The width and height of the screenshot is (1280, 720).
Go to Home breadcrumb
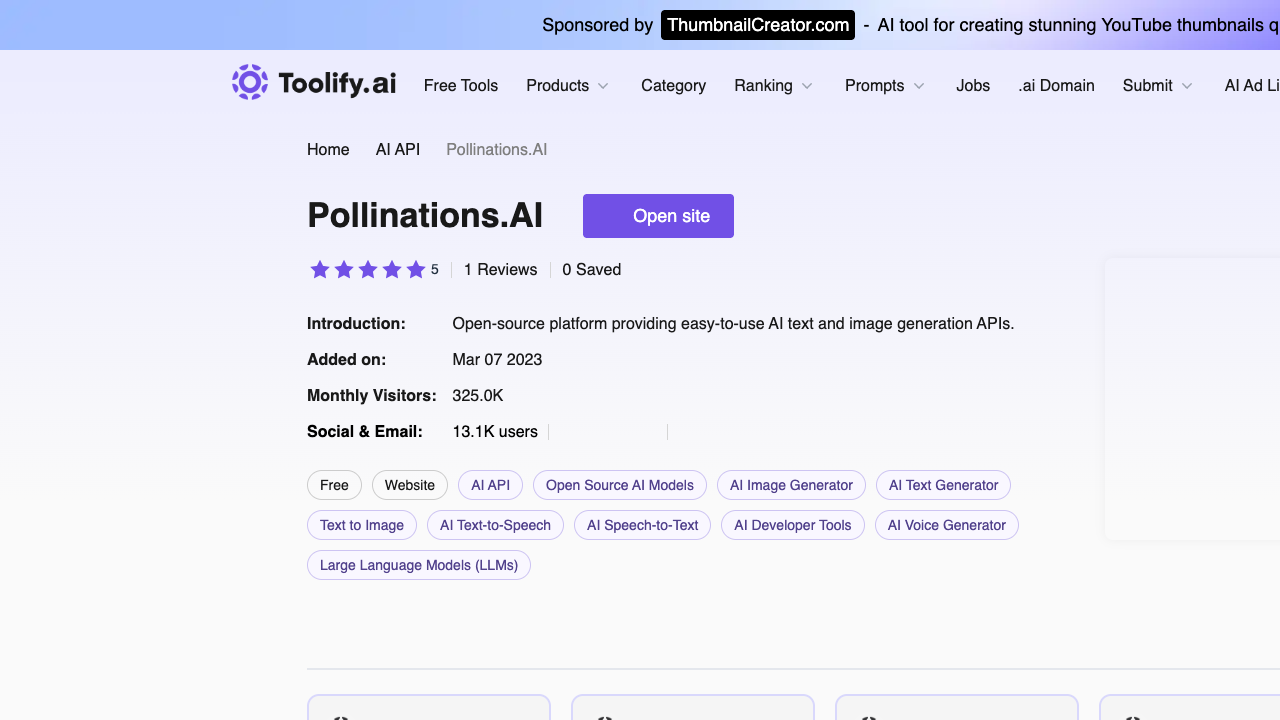328,150
